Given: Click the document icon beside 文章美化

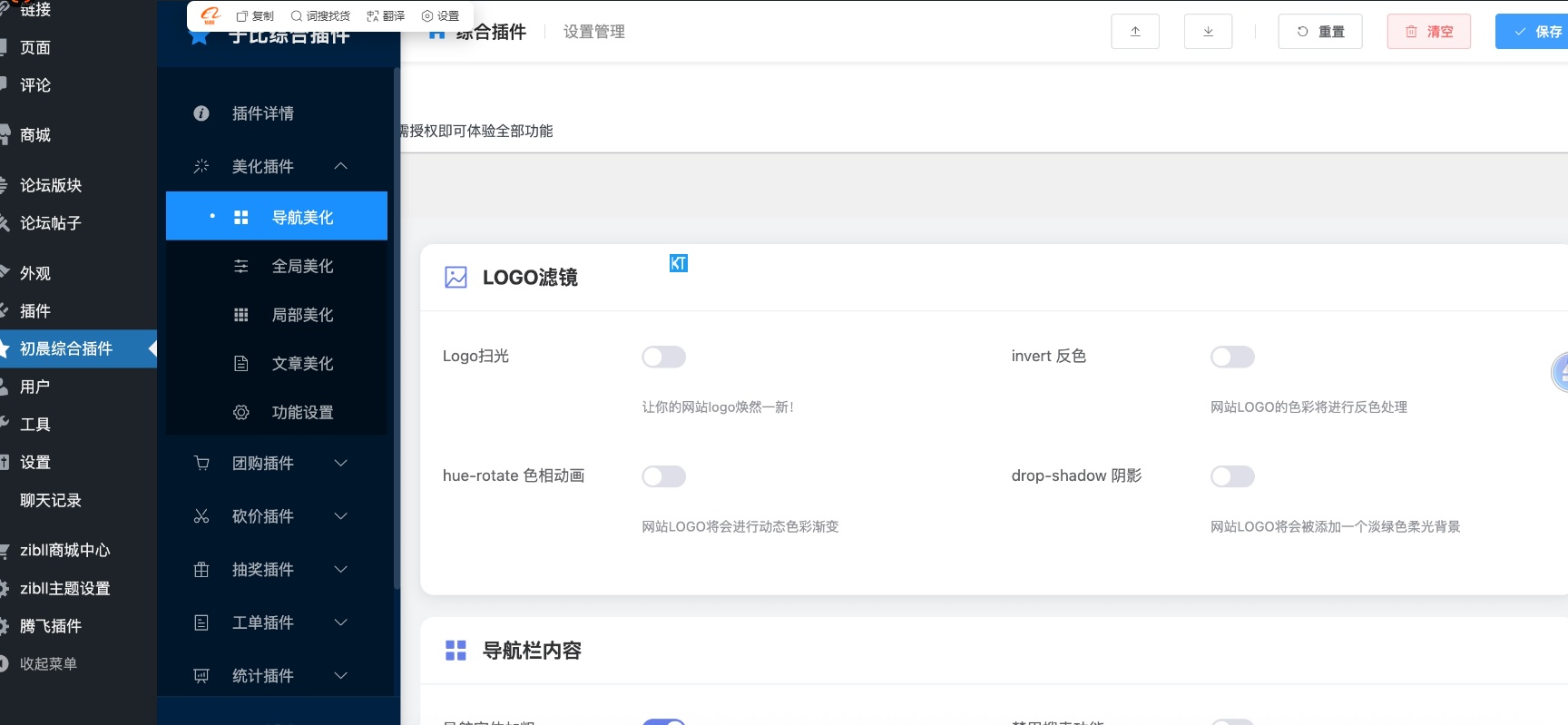Looking at the screenshot, I should click(x=241, y=364).
